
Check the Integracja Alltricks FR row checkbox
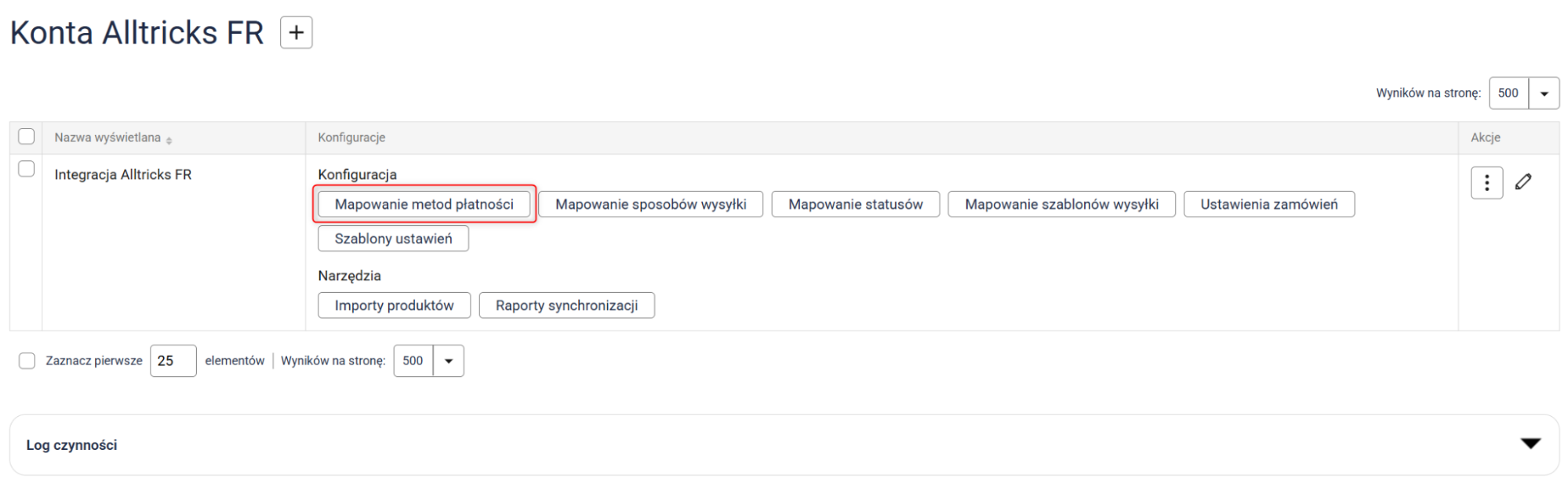27,169
